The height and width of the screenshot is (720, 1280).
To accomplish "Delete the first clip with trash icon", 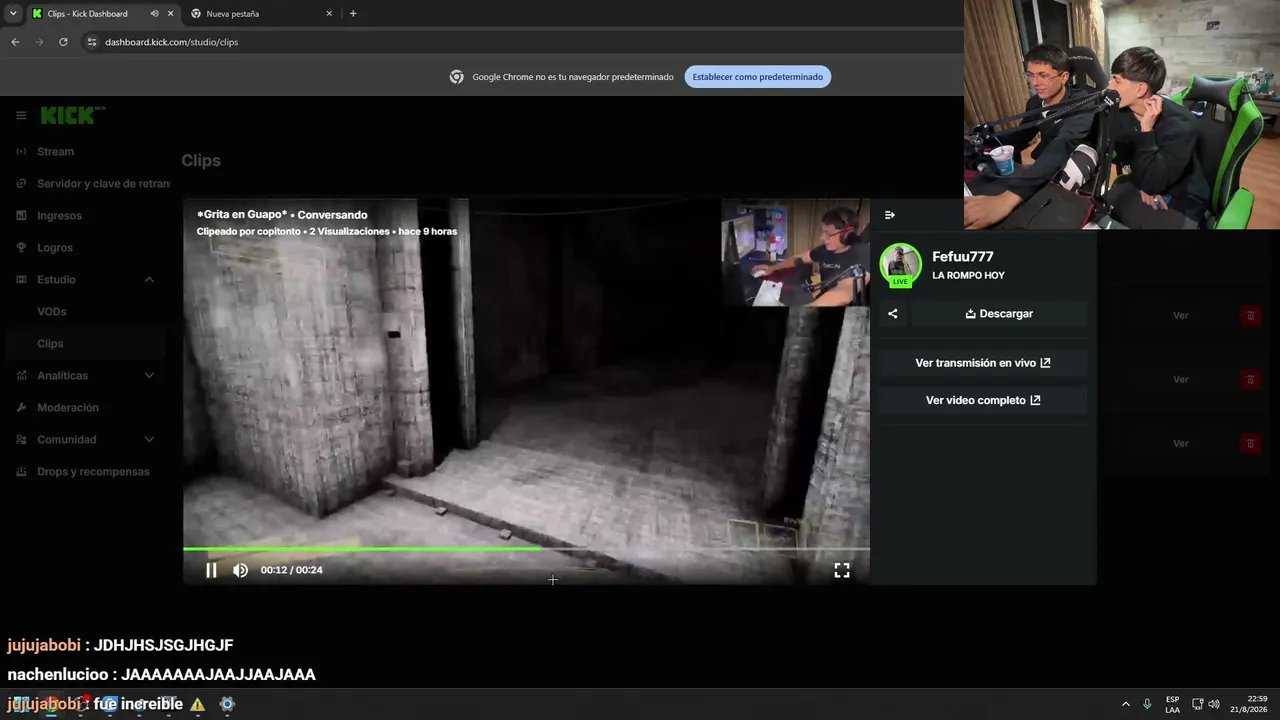I will [x=1250, y=316].
